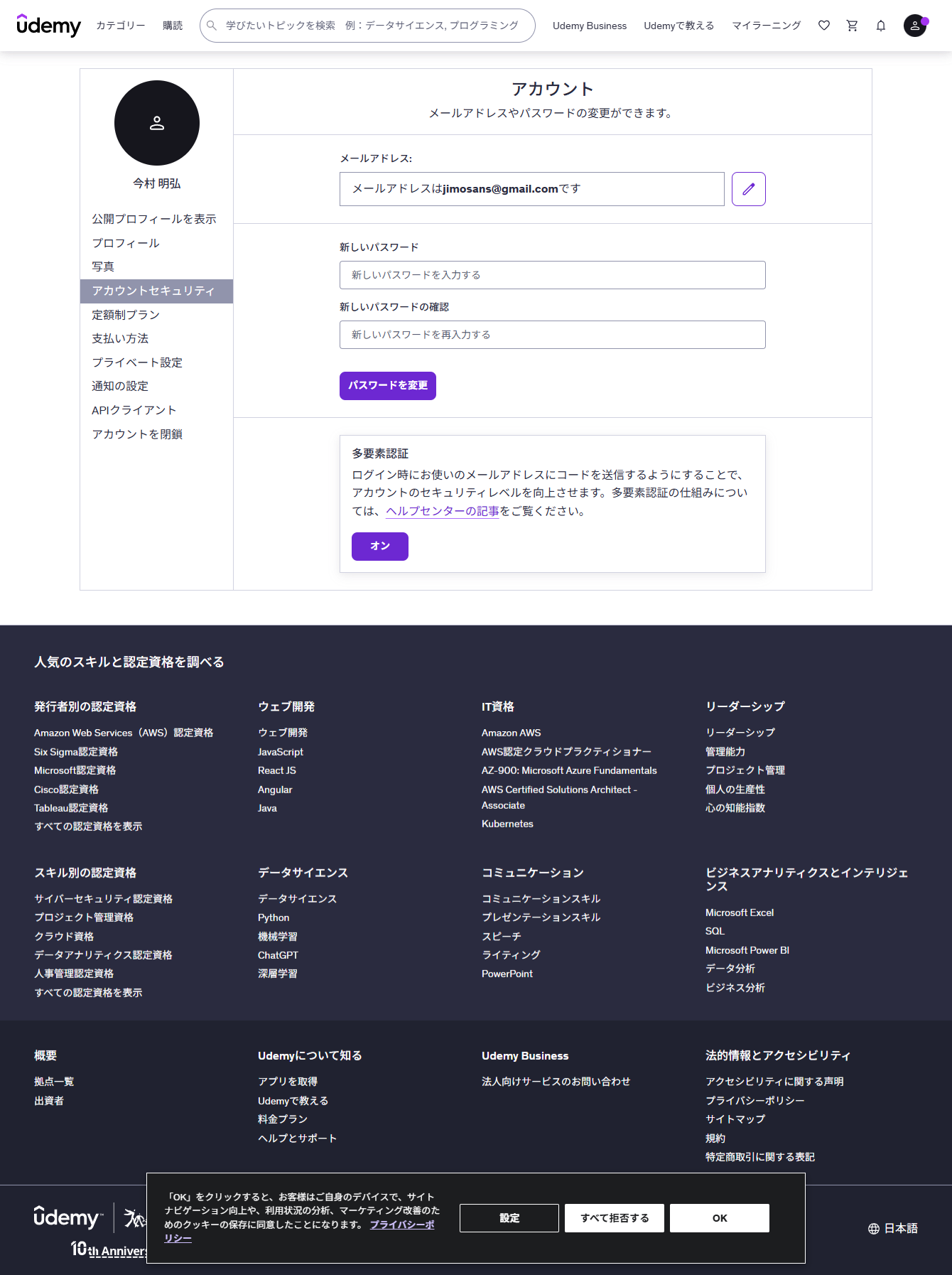Open アカウントを閉鎖 in the sidebar

point(137,434)
